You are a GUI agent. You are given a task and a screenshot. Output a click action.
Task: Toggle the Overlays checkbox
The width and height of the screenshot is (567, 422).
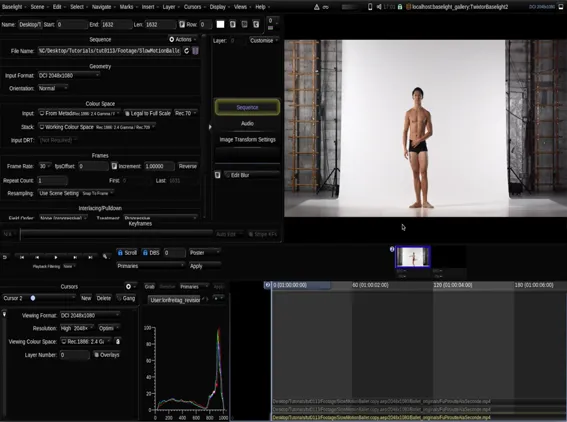107,355
